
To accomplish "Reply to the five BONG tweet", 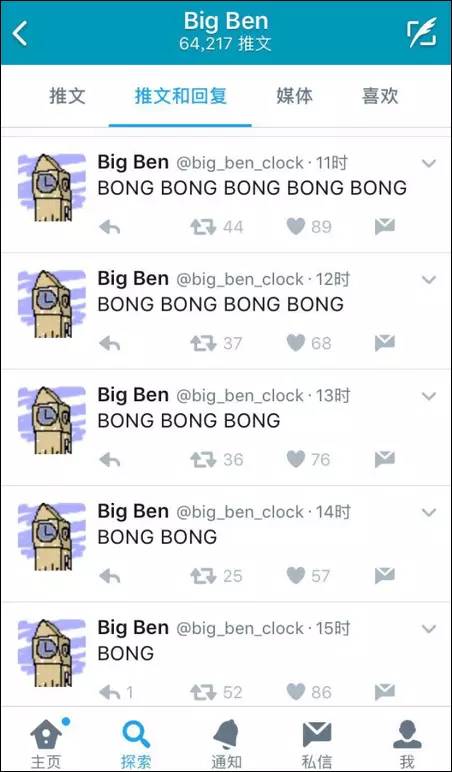I will pos(109,227).
